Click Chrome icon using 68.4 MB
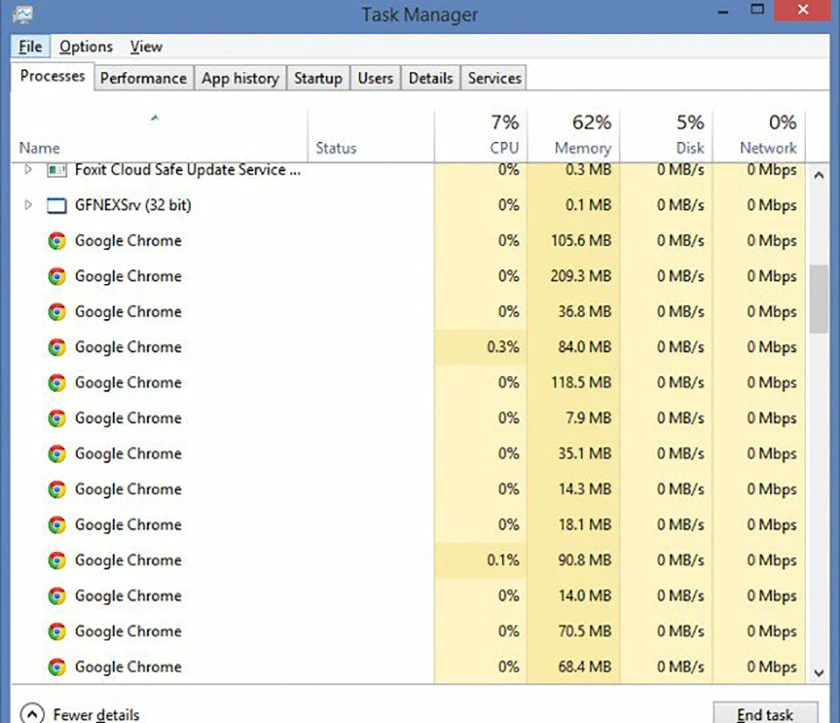The width and height of the screenshot is (840, 723). pyautogui.click(x=57, y=667)
